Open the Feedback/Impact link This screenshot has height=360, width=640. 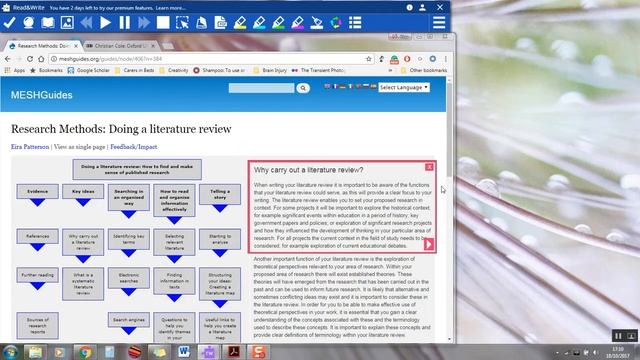click(133, 147)
